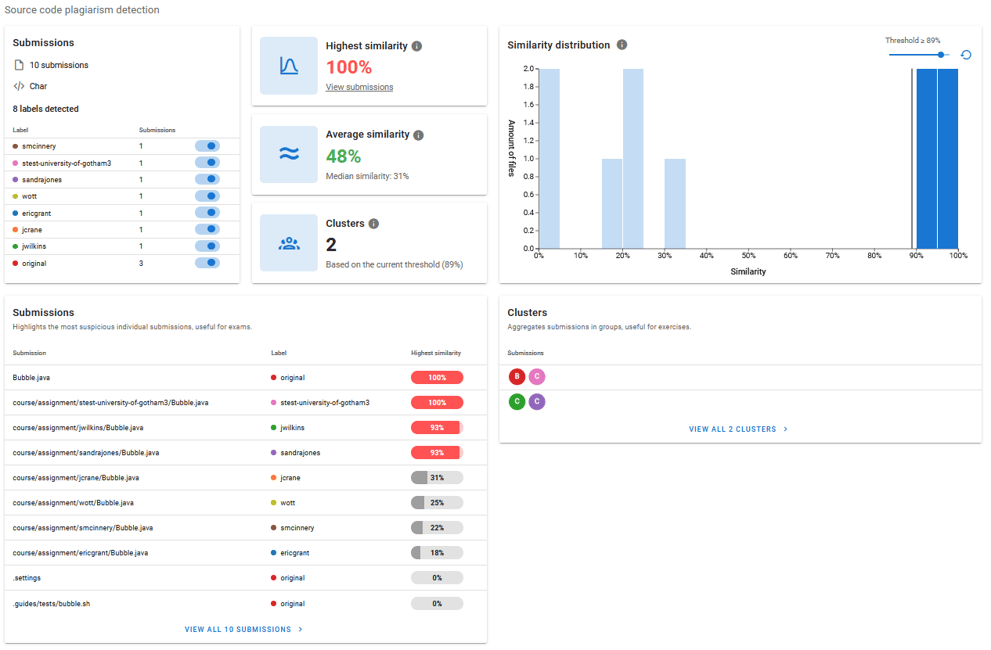
Task: Click the Highest similarity chart icon
Action: point(289,65)
